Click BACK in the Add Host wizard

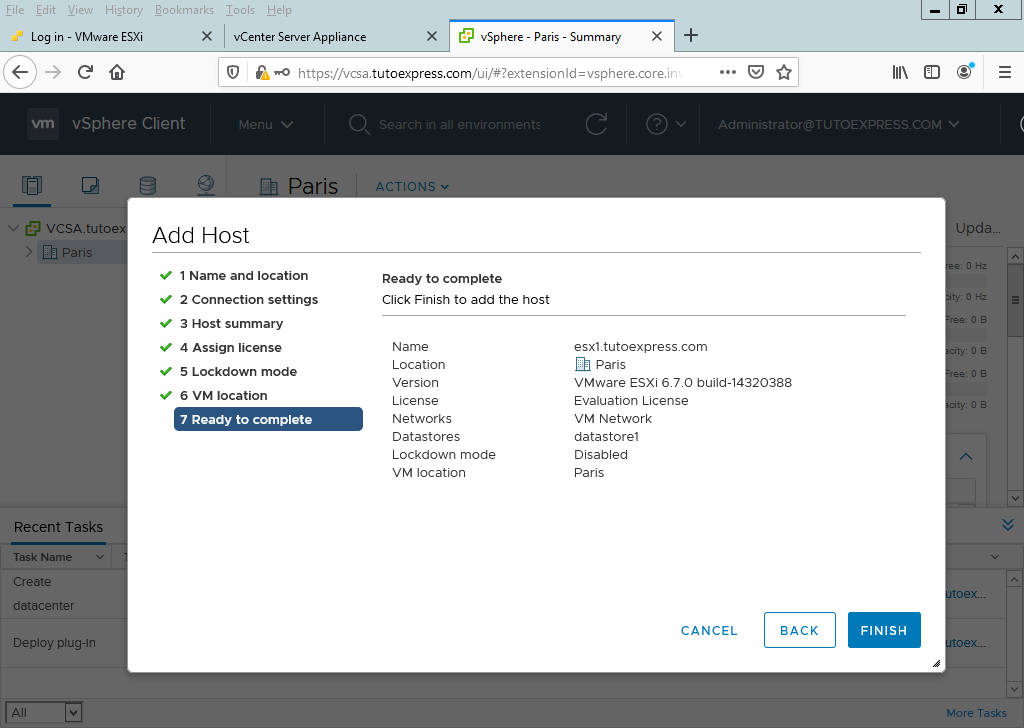(799, 630)
